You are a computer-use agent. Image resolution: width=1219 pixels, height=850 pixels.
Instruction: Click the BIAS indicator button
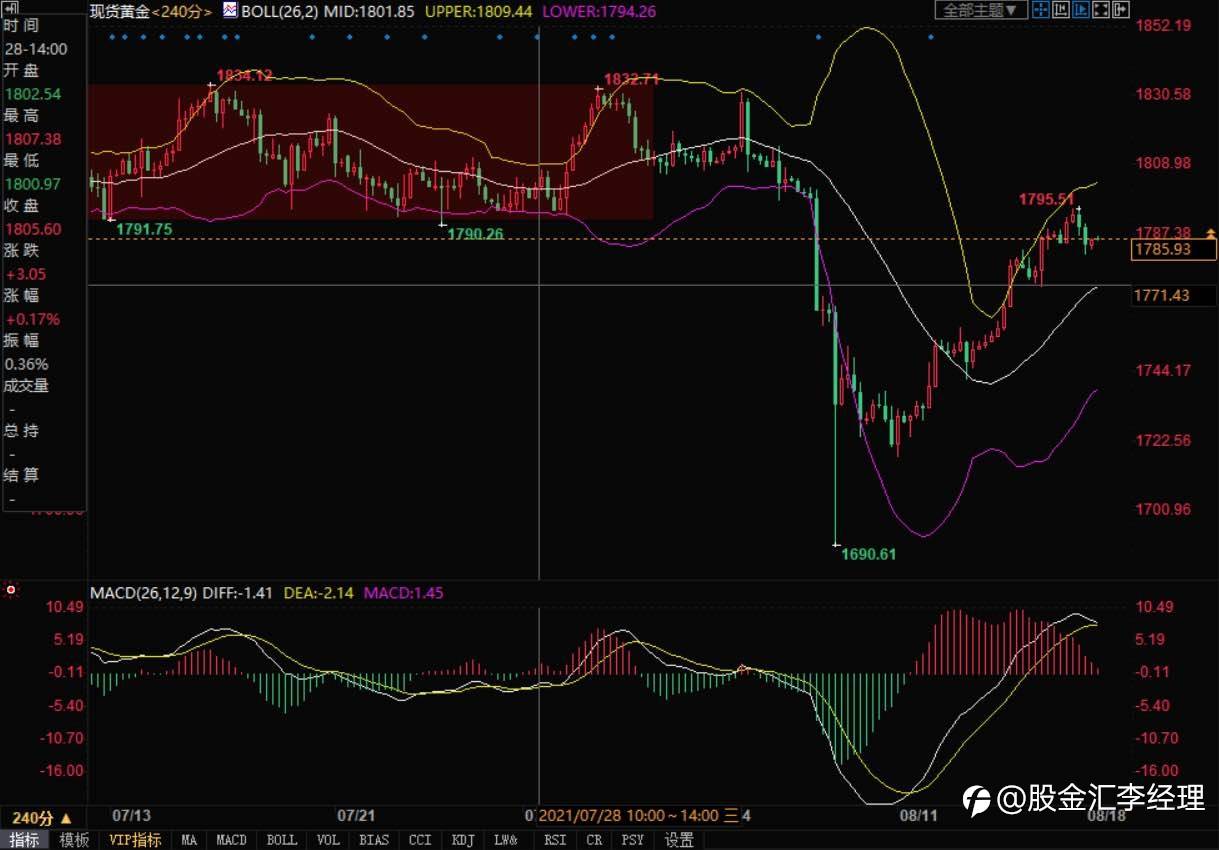374,840
